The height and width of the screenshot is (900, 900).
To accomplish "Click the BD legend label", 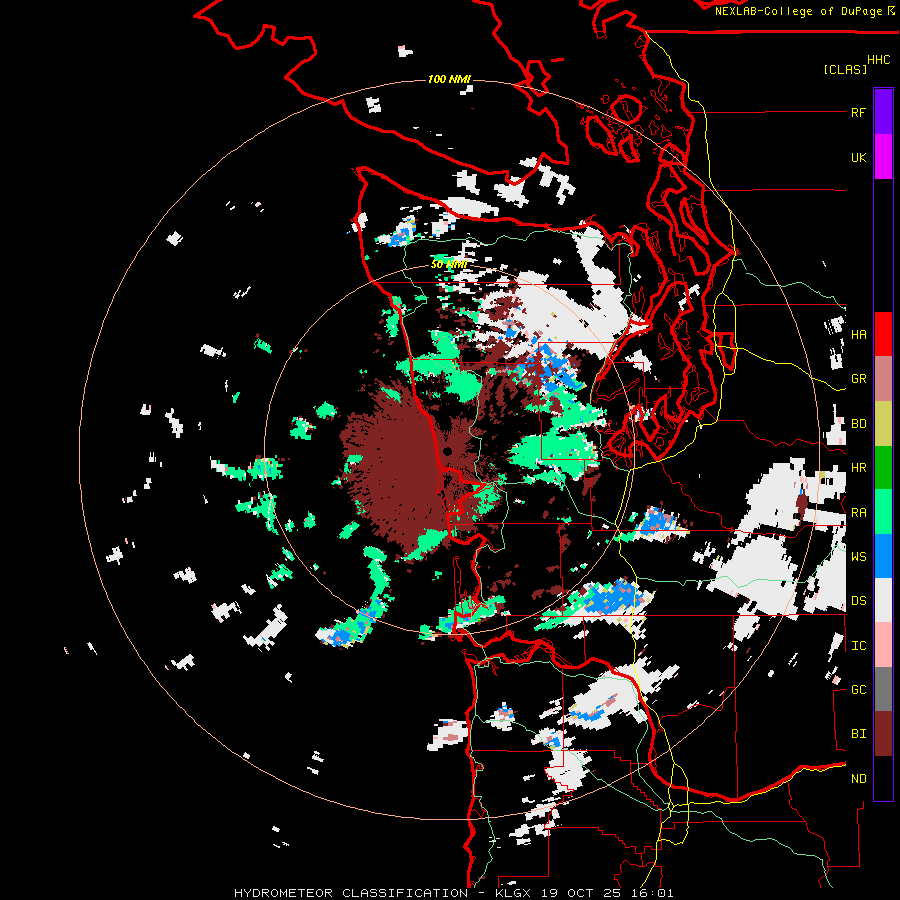I will pyautogui.click(x=858, y=424).
